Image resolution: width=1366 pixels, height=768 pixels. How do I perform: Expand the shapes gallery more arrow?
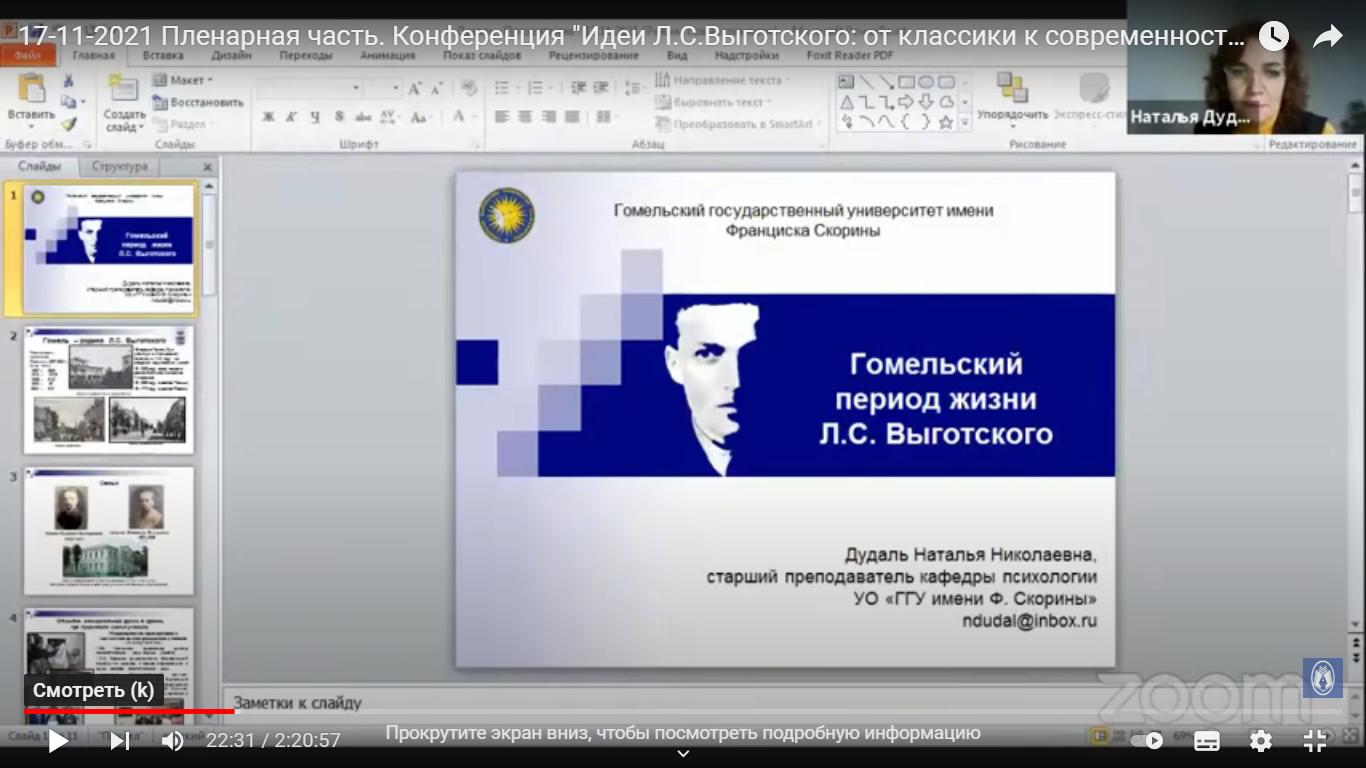965,122
